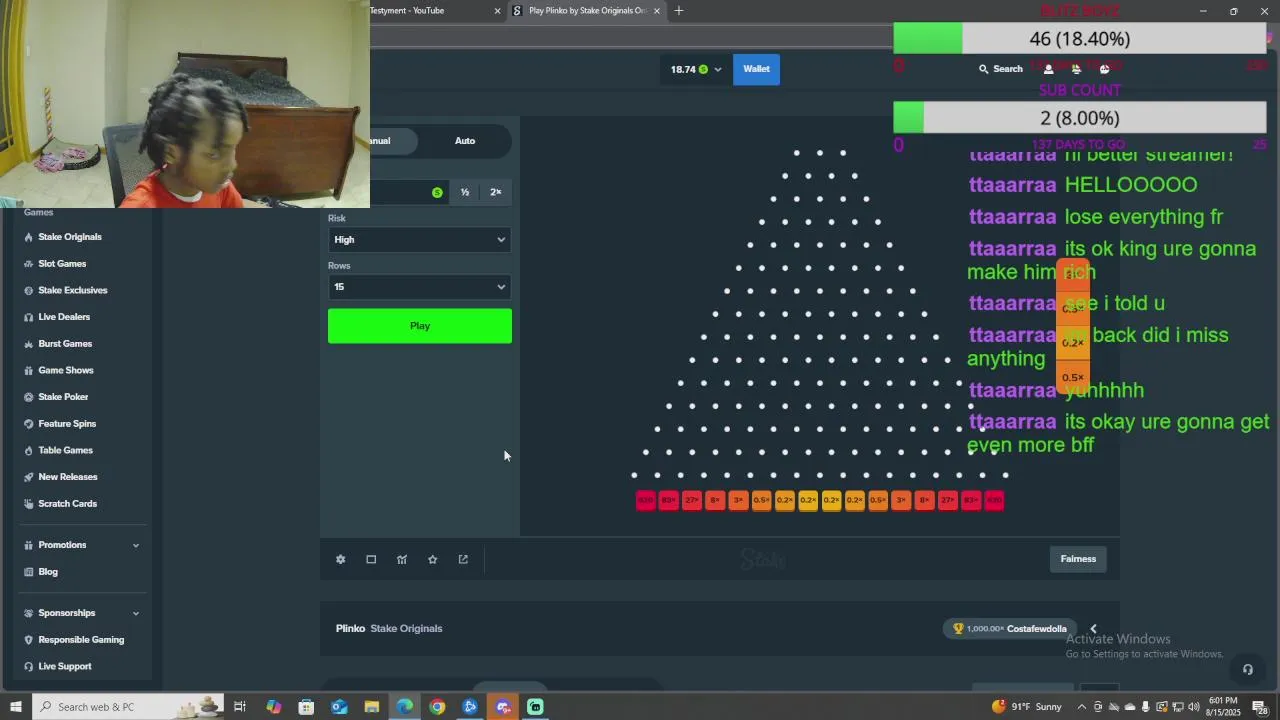Click the leftmost 8× multiplier bucket
The height and width of the screenshot is (720, 1280).
click(x=715, y=500)
